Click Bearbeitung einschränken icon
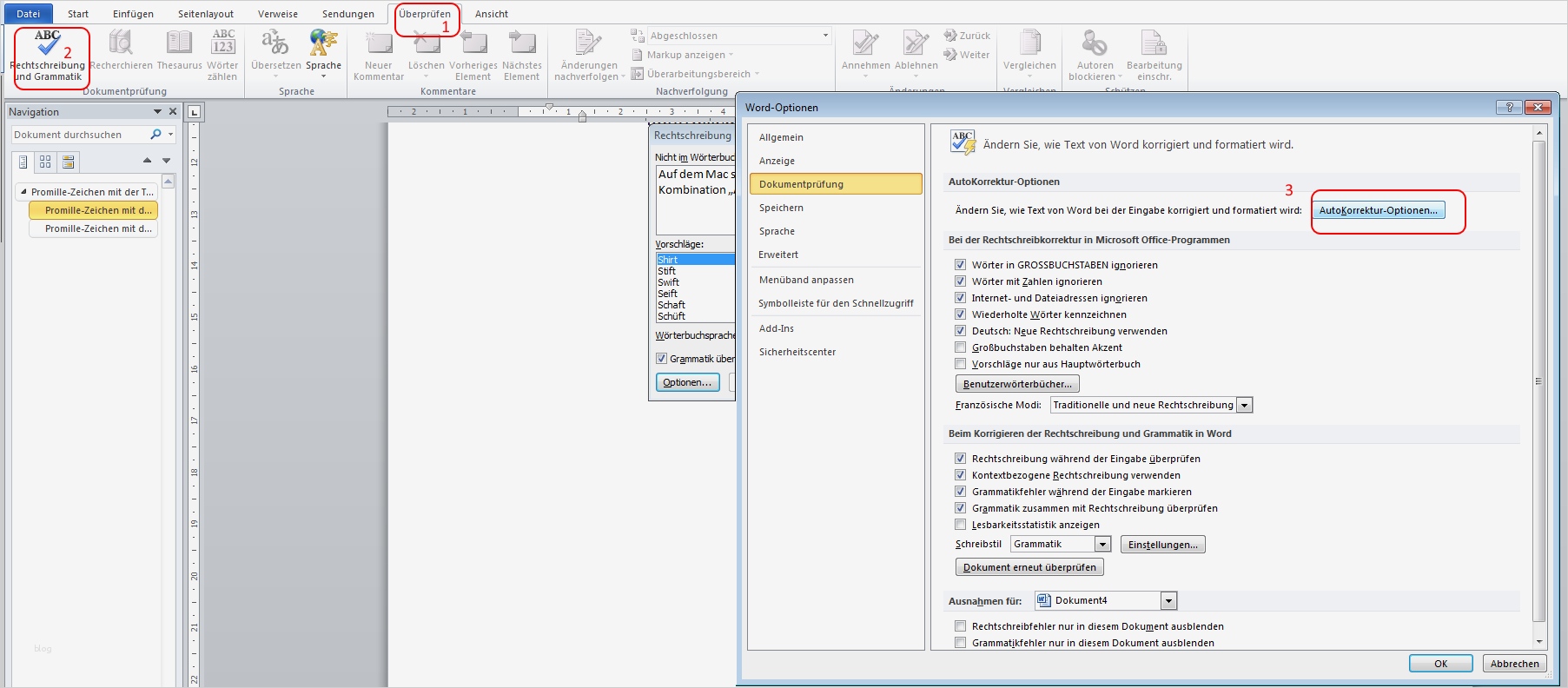 (1154, 43)
